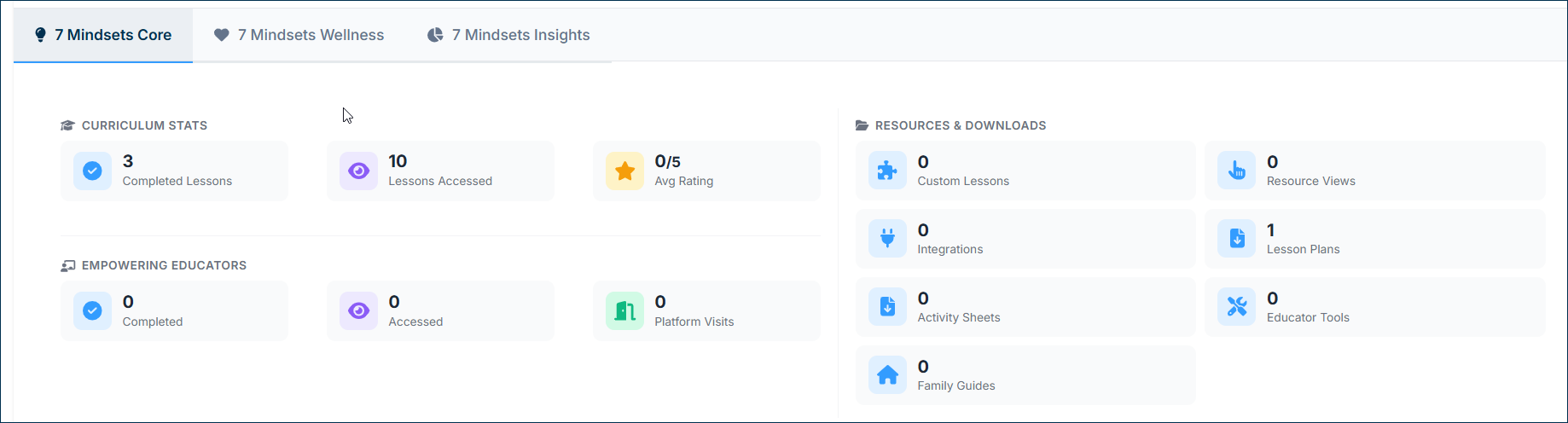The image size is (1568, 423).
Task: Click the wrench tools icon for Educator Tools
Action: 1237,307
